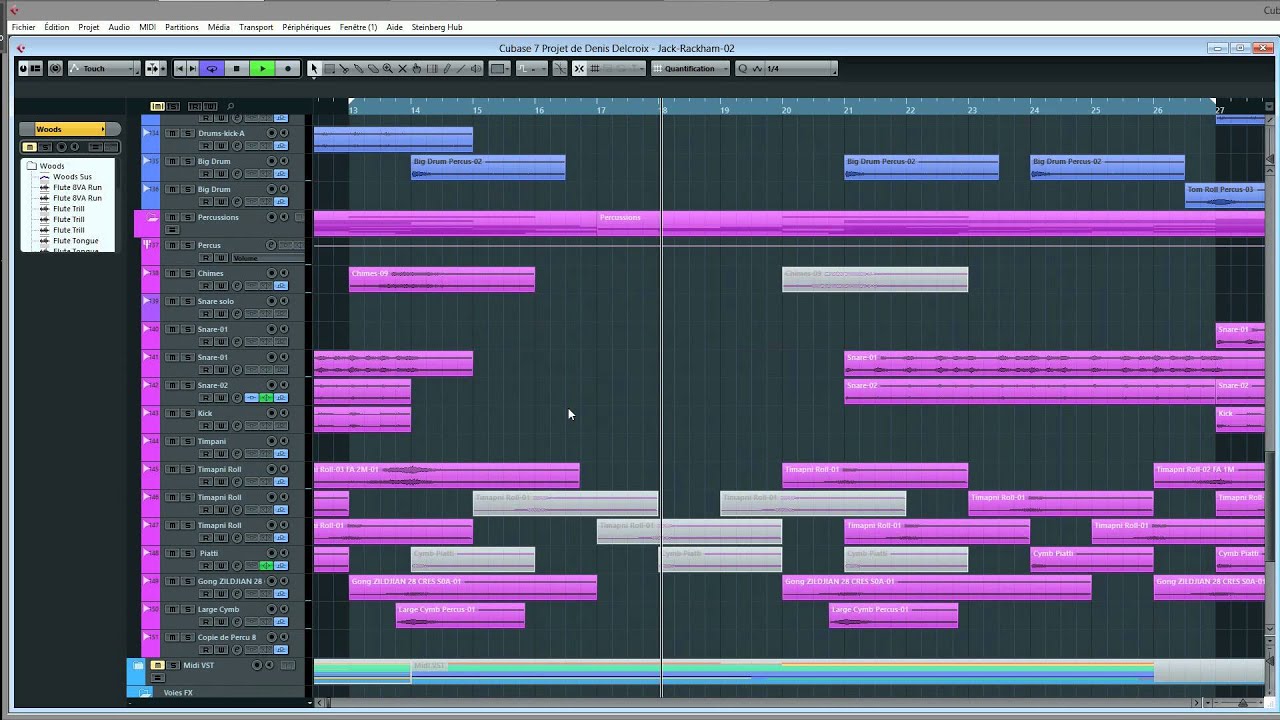Select the Draw pencil tool
Image resolution: width=1280 pixels, height=720 pixels.
coord(447,69)
